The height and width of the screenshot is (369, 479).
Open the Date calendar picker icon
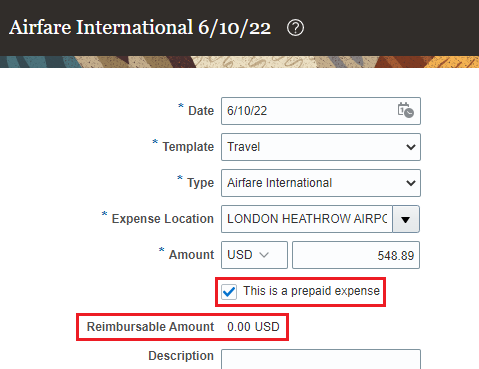[x=405, y=110]
